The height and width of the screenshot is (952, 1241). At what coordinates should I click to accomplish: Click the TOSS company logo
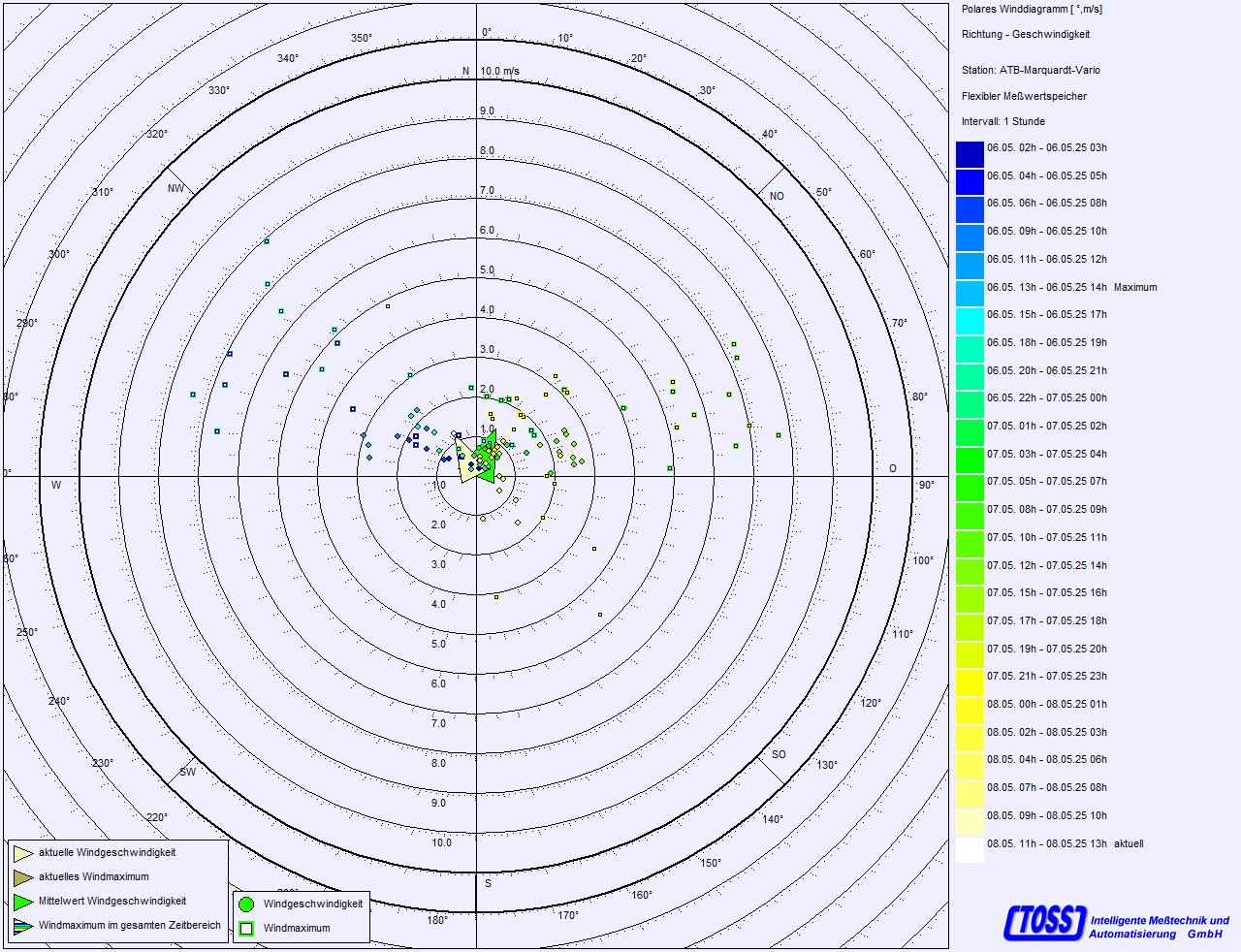(x=1044, y=922)
